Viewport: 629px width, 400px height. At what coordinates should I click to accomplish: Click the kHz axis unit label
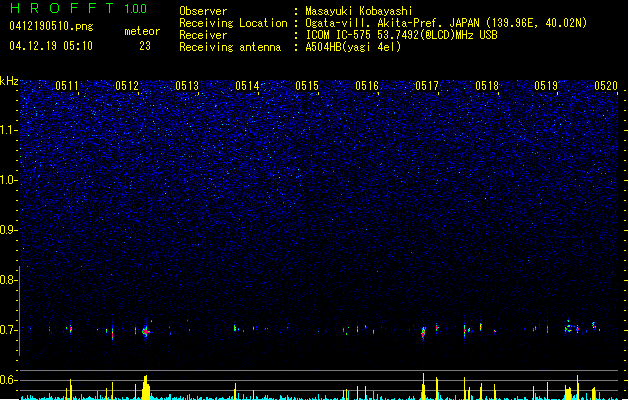(x=9, y=81)
